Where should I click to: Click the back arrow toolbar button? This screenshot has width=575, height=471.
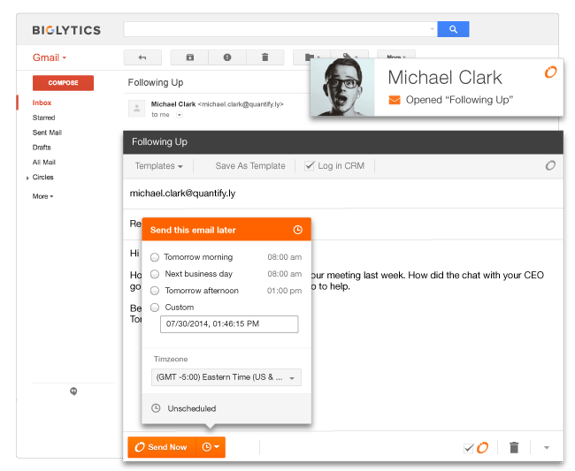click(x=142, y=57)
